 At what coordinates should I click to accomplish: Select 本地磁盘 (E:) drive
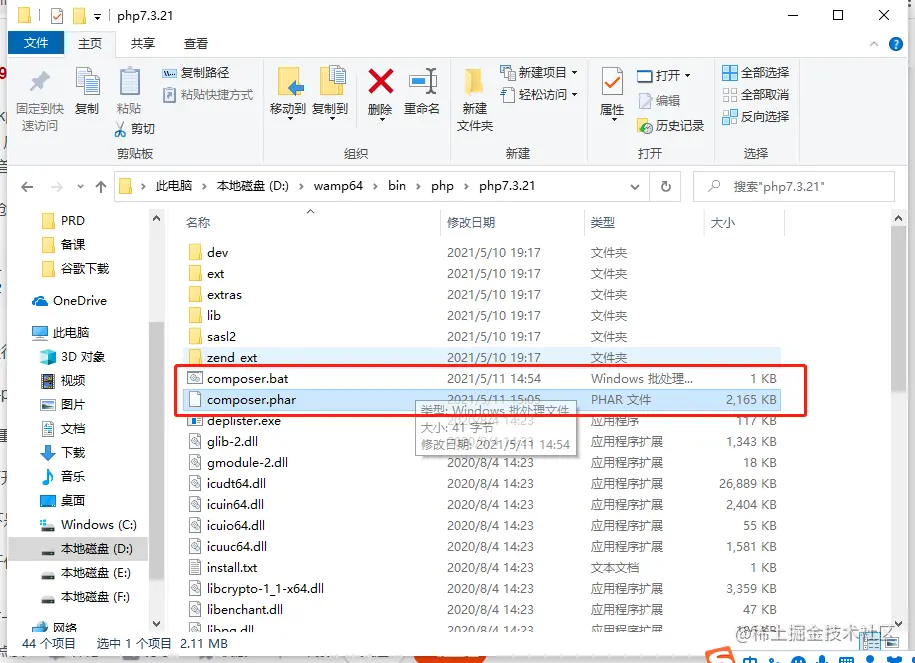click(x=96, y=573)
